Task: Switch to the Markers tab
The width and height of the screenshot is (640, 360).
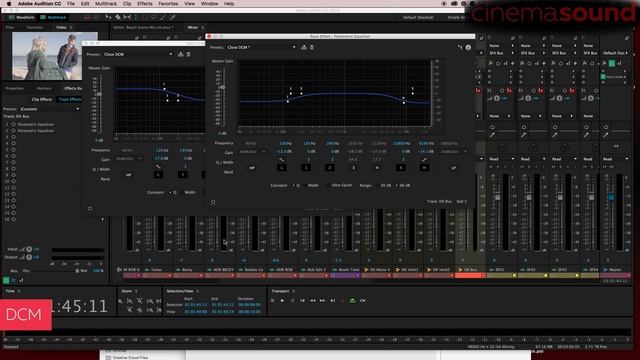Action: click(x=44, y=88)
